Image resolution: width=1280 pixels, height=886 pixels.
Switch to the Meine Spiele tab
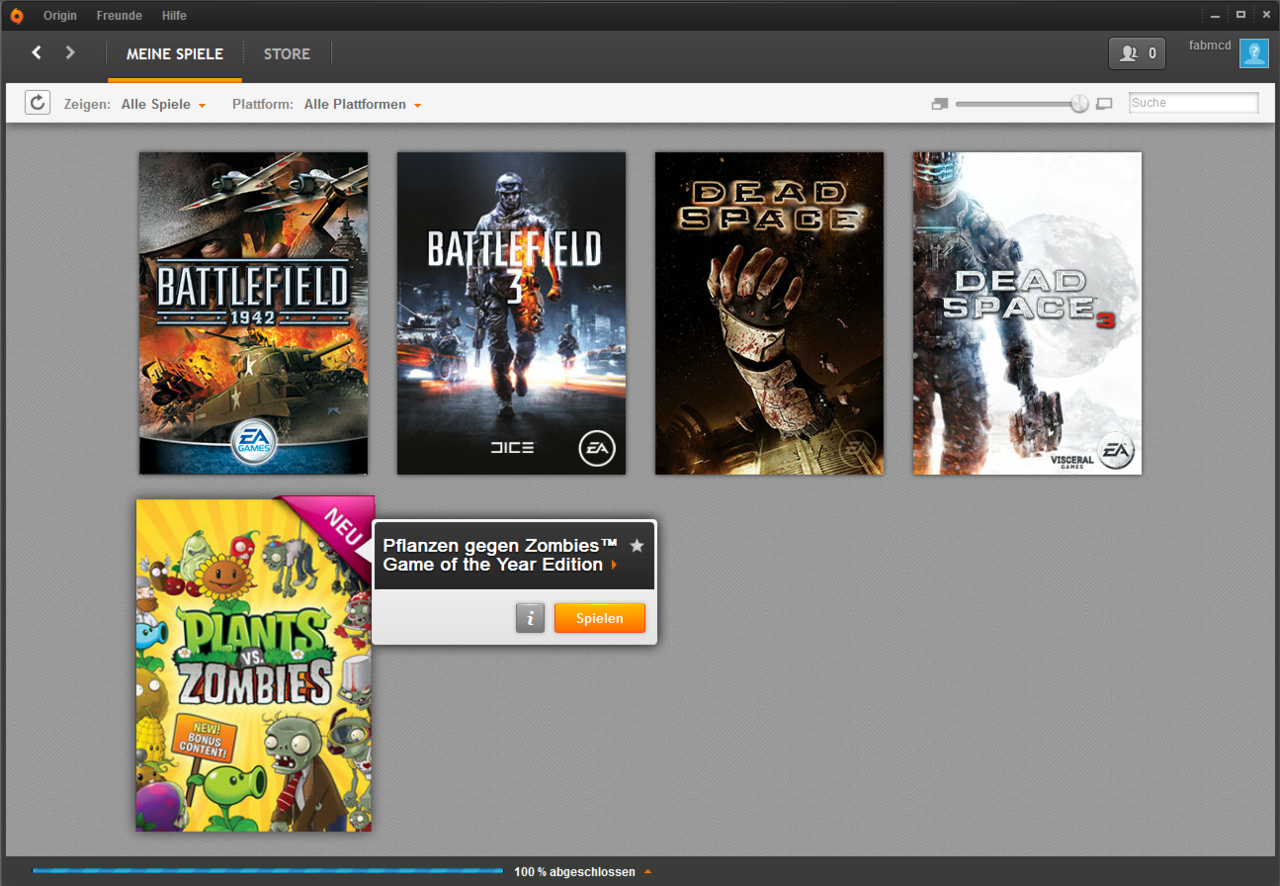175,54
